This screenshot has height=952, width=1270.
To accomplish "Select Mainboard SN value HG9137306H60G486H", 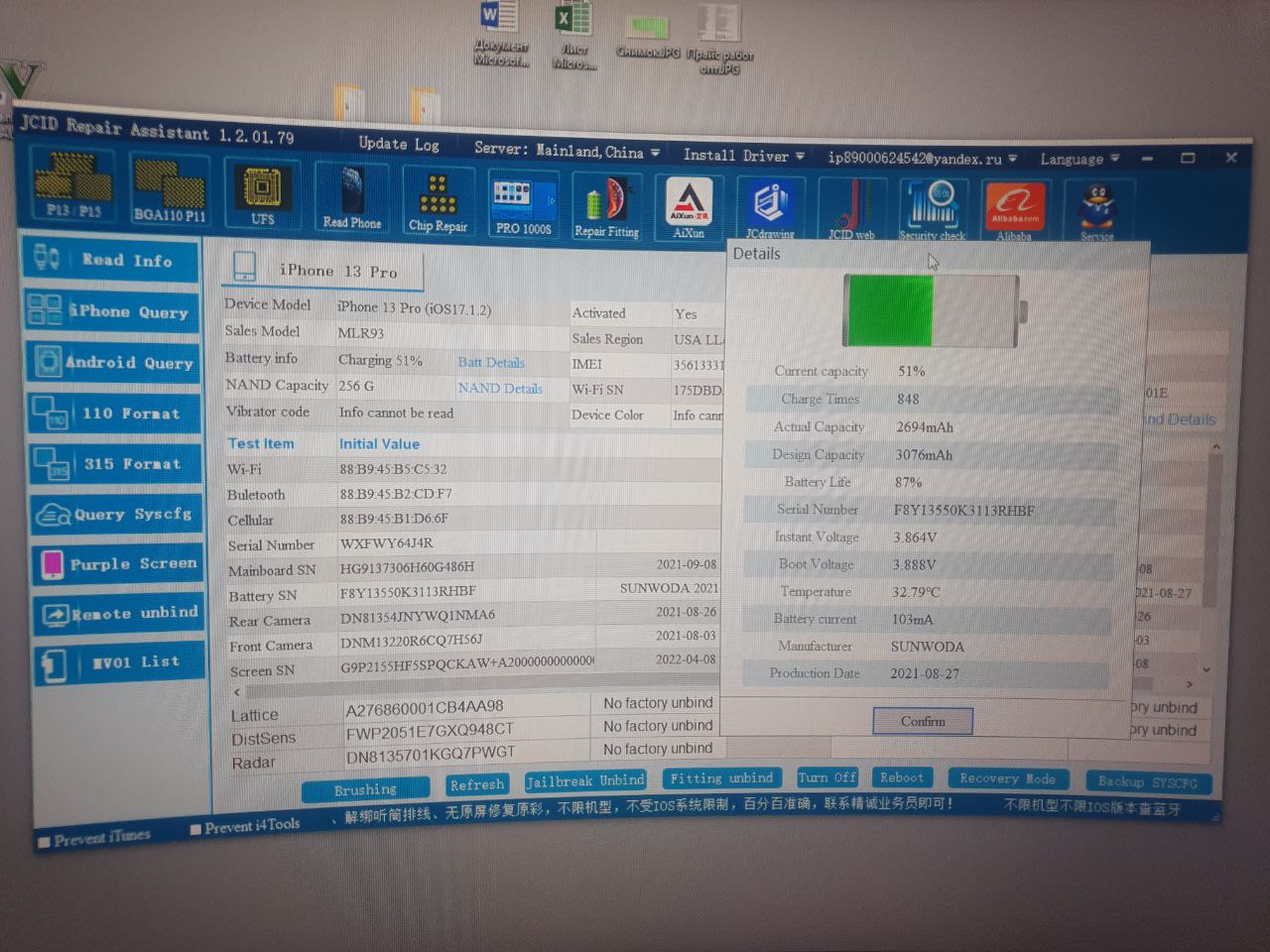I will click(407, 567).
